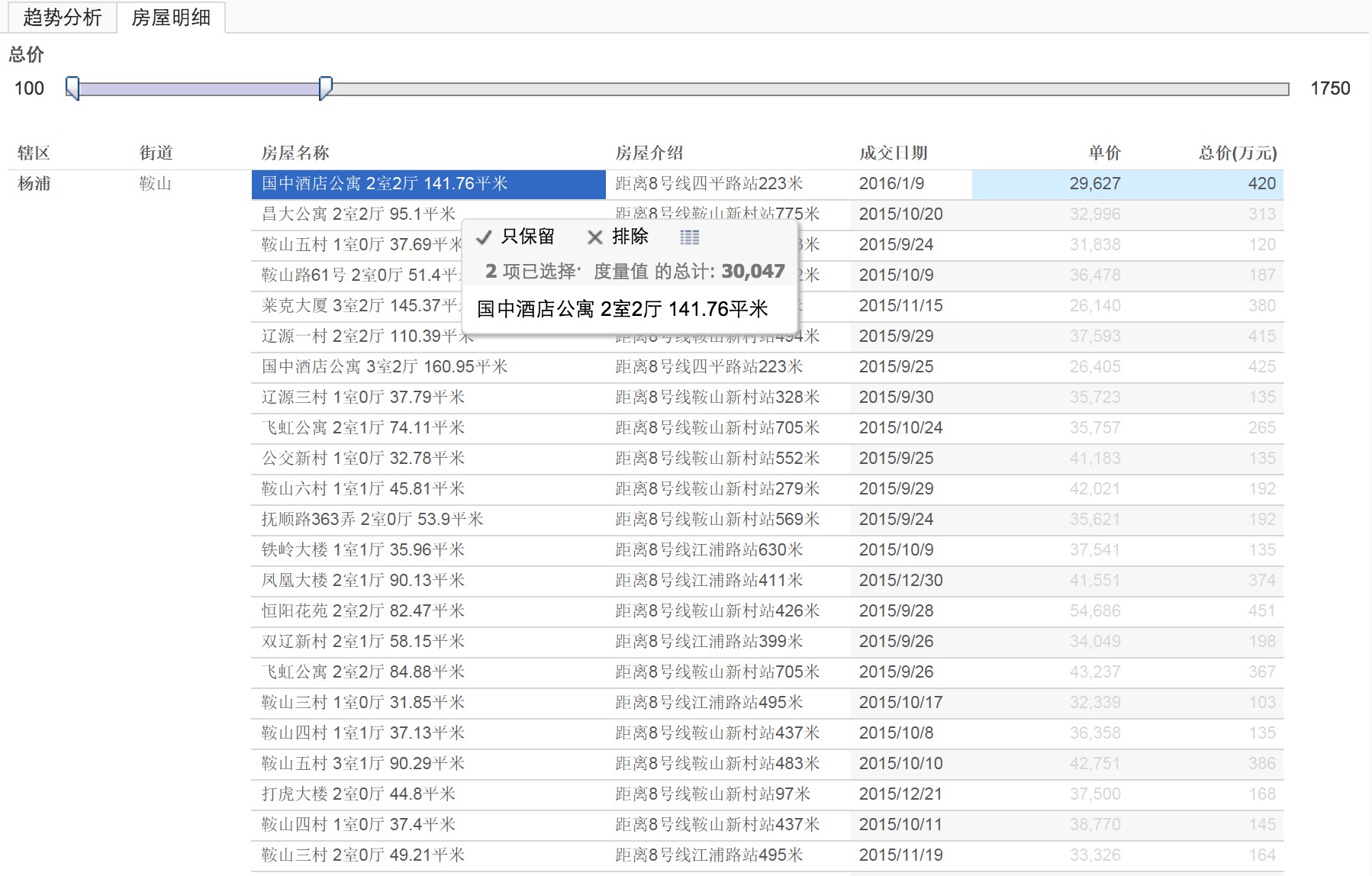Click 街道 column header
1372x876 pixels.
click(x=156, y=153)
